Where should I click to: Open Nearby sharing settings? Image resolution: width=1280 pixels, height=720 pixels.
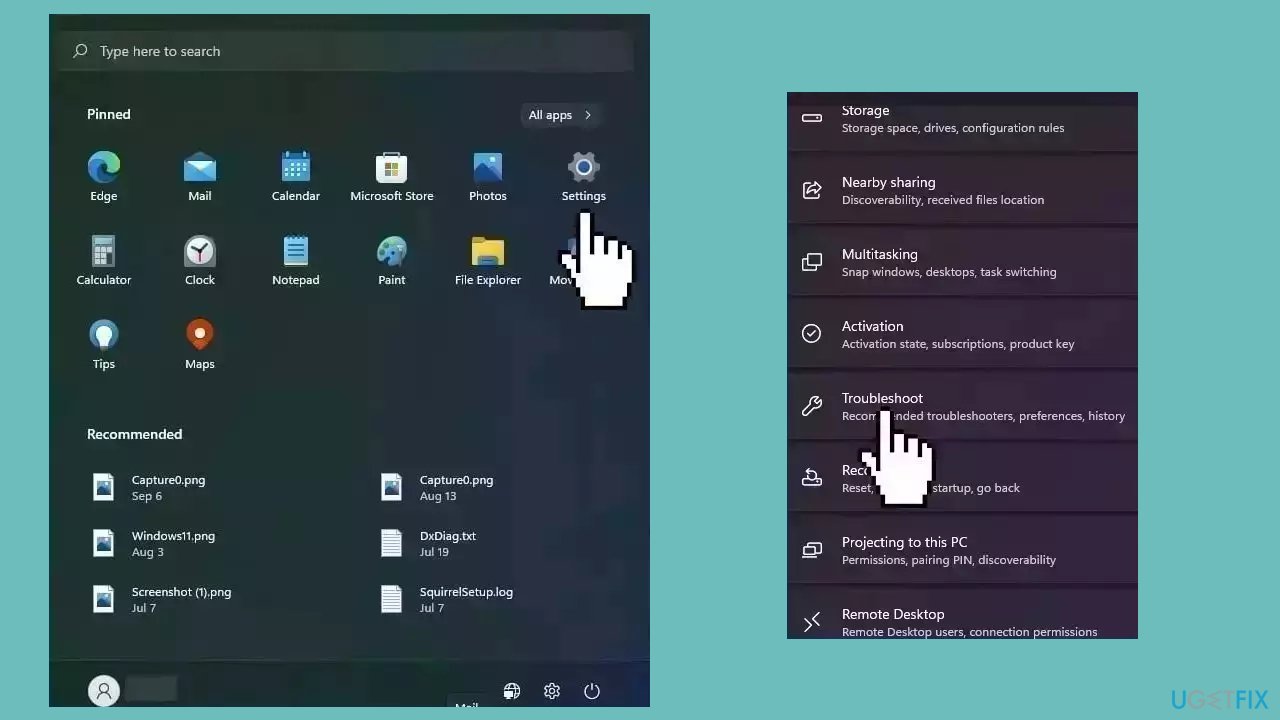pos(962,190)
